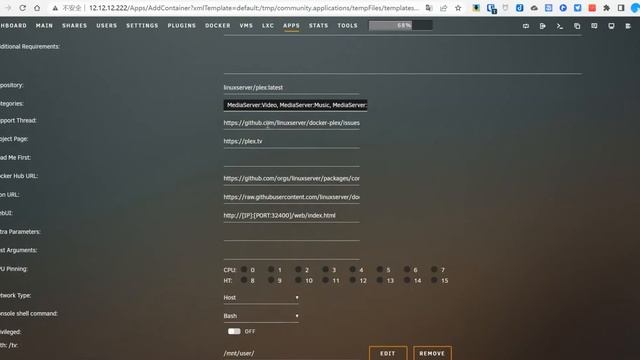Click the not-secure warning icon in address bar
This screenshot has width=640, height=360.
pyautogui.click(x=55, y=8)
